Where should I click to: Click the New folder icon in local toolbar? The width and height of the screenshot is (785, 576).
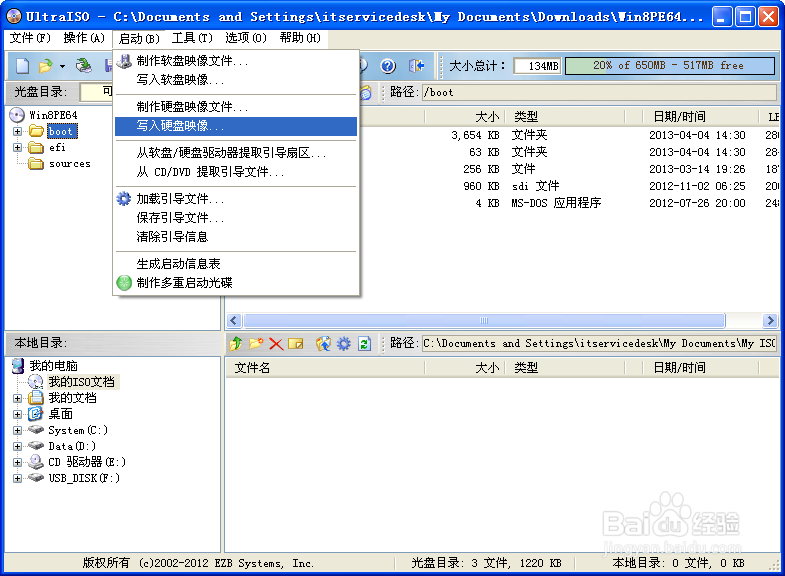tap(256, 343)
